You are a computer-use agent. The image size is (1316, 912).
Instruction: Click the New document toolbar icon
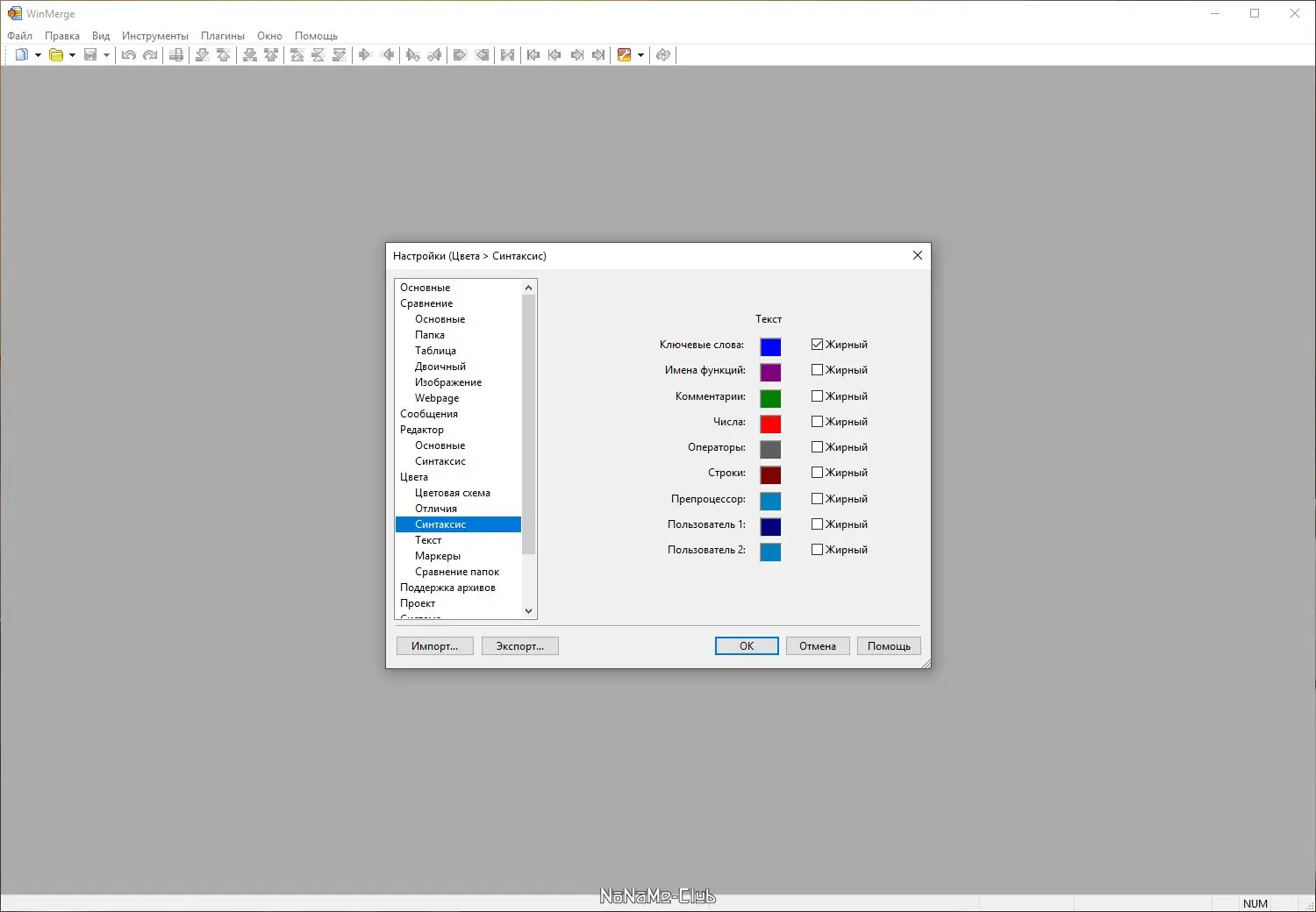tap(22, 55)
